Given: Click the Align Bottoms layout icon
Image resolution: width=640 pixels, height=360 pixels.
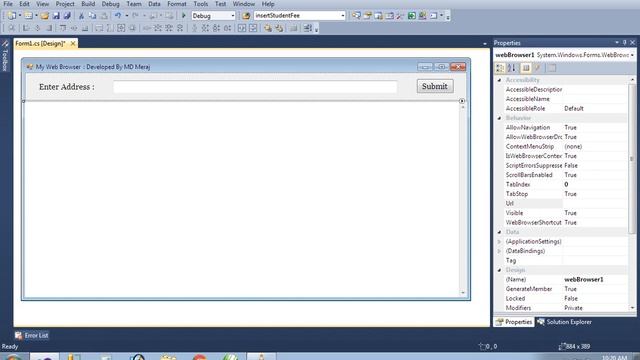Looking at the screenshot, I should [x=85, y=28].
